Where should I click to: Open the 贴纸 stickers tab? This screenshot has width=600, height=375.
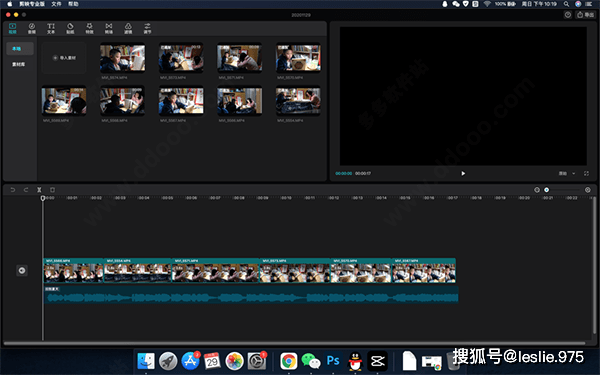tap(70, 28)
